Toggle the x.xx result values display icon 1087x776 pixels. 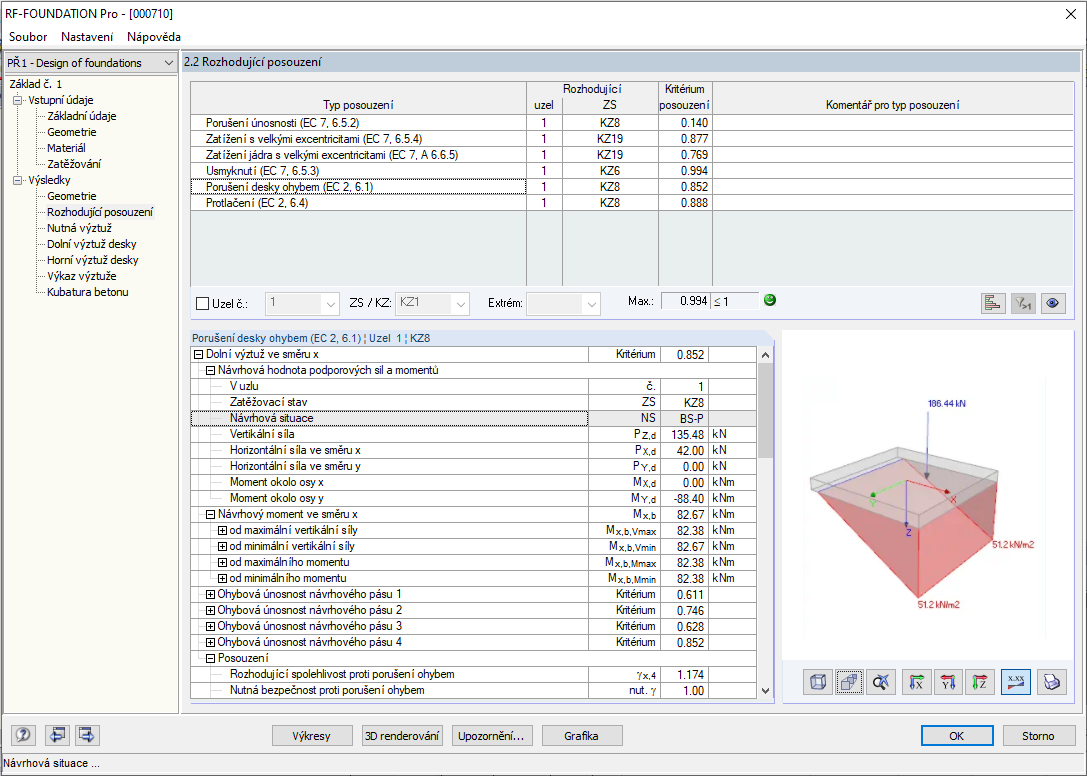click(x=1016, y=682)
